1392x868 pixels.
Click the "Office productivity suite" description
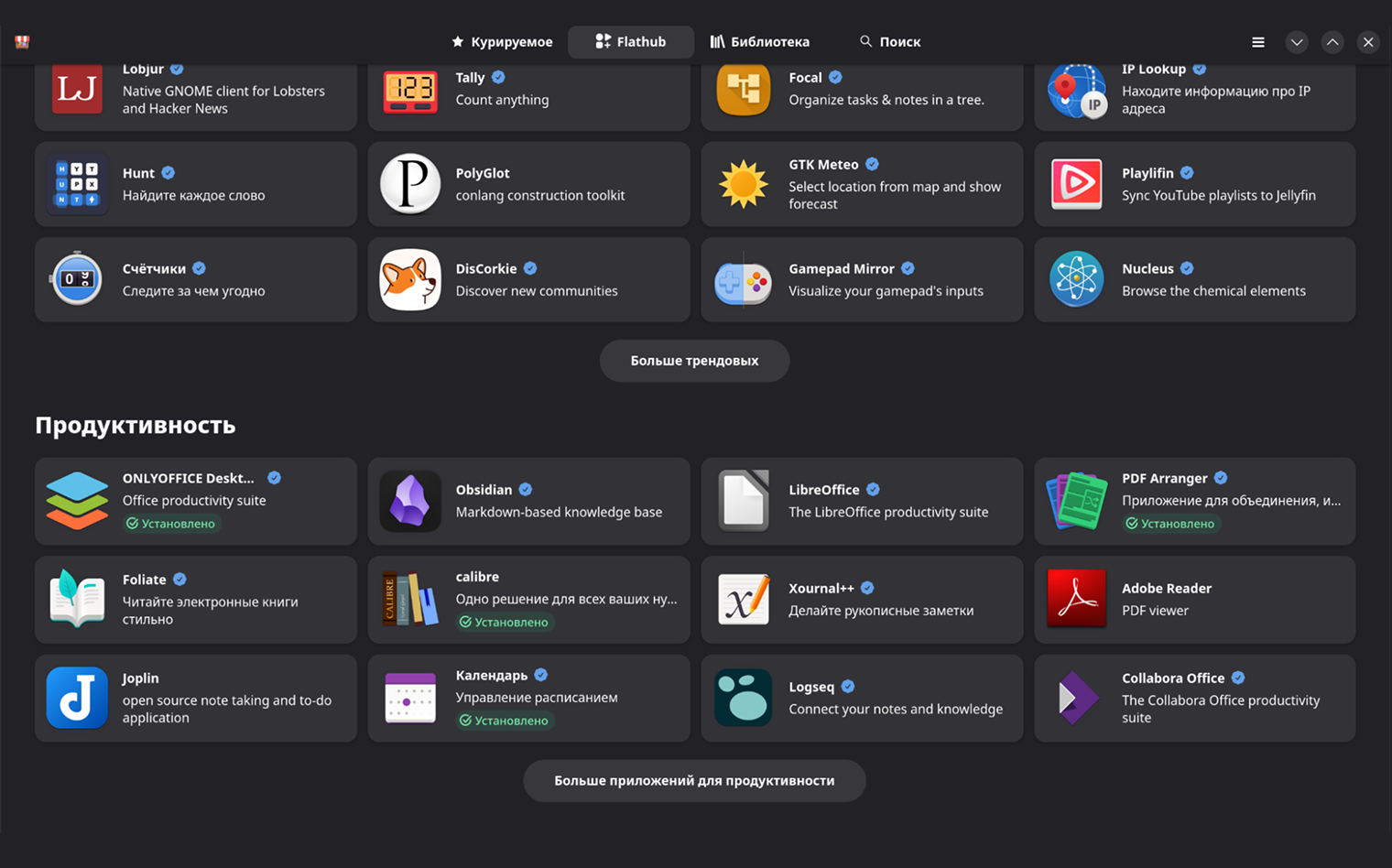click(194, 501)
